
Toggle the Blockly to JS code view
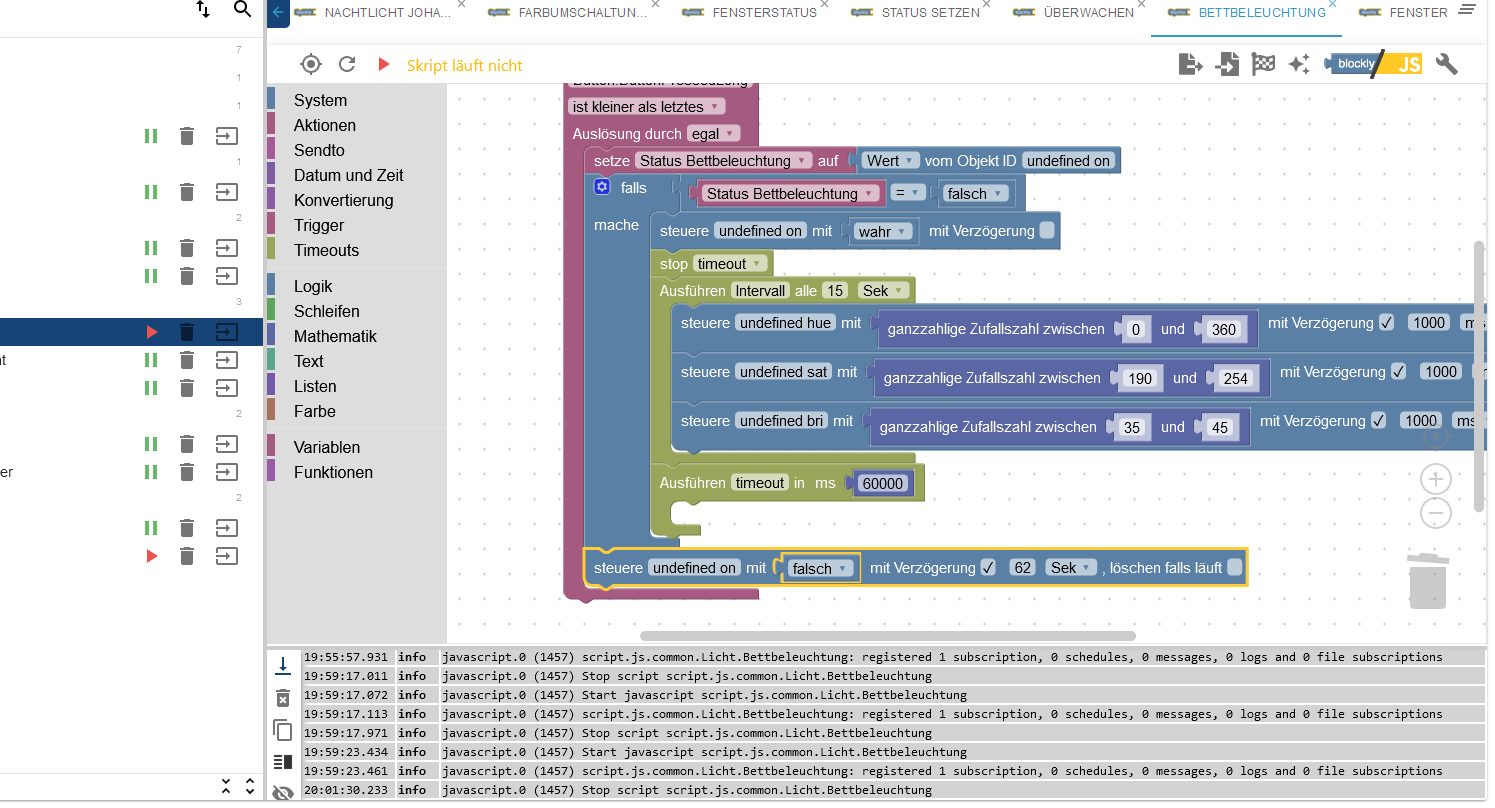tap(1373, 65)
